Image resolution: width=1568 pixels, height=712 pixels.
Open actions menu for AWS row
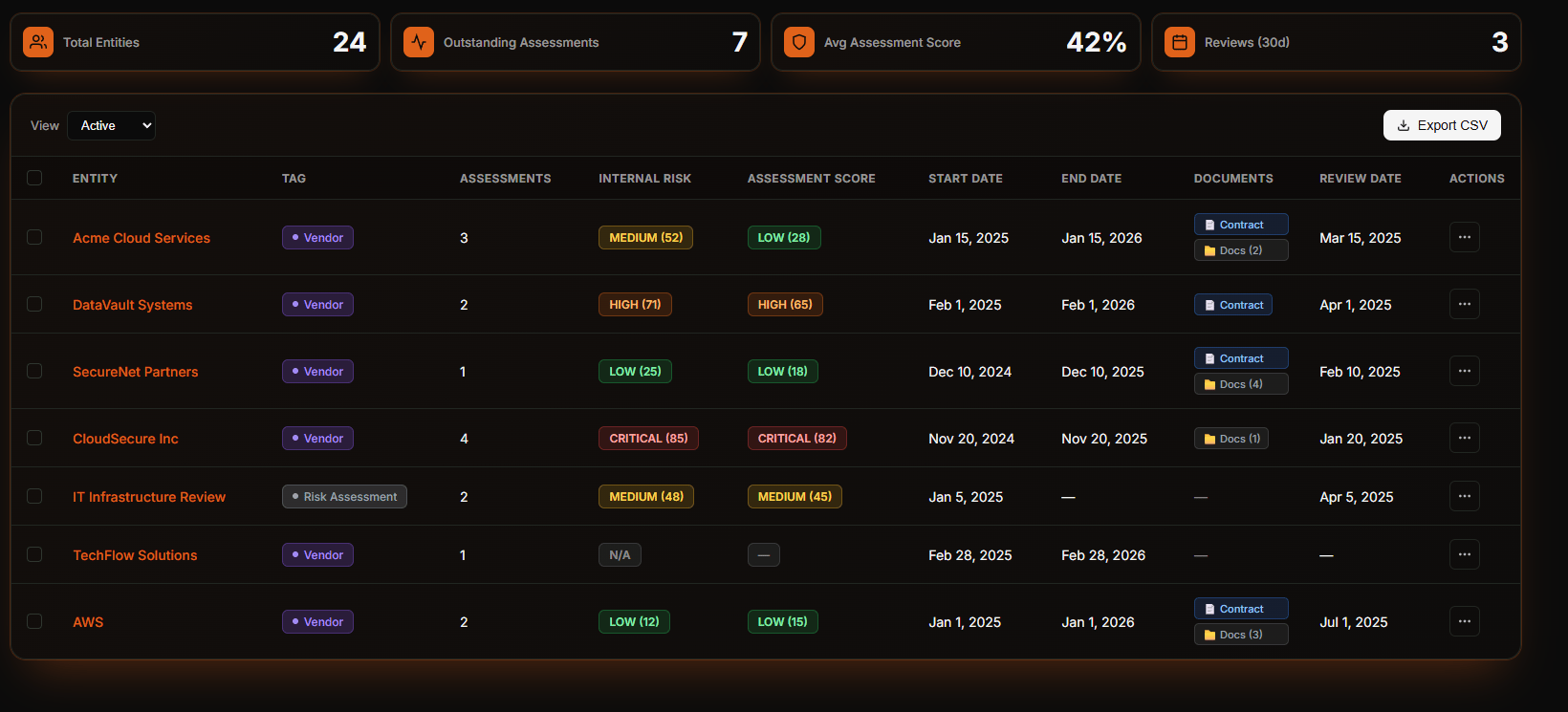1465,621
